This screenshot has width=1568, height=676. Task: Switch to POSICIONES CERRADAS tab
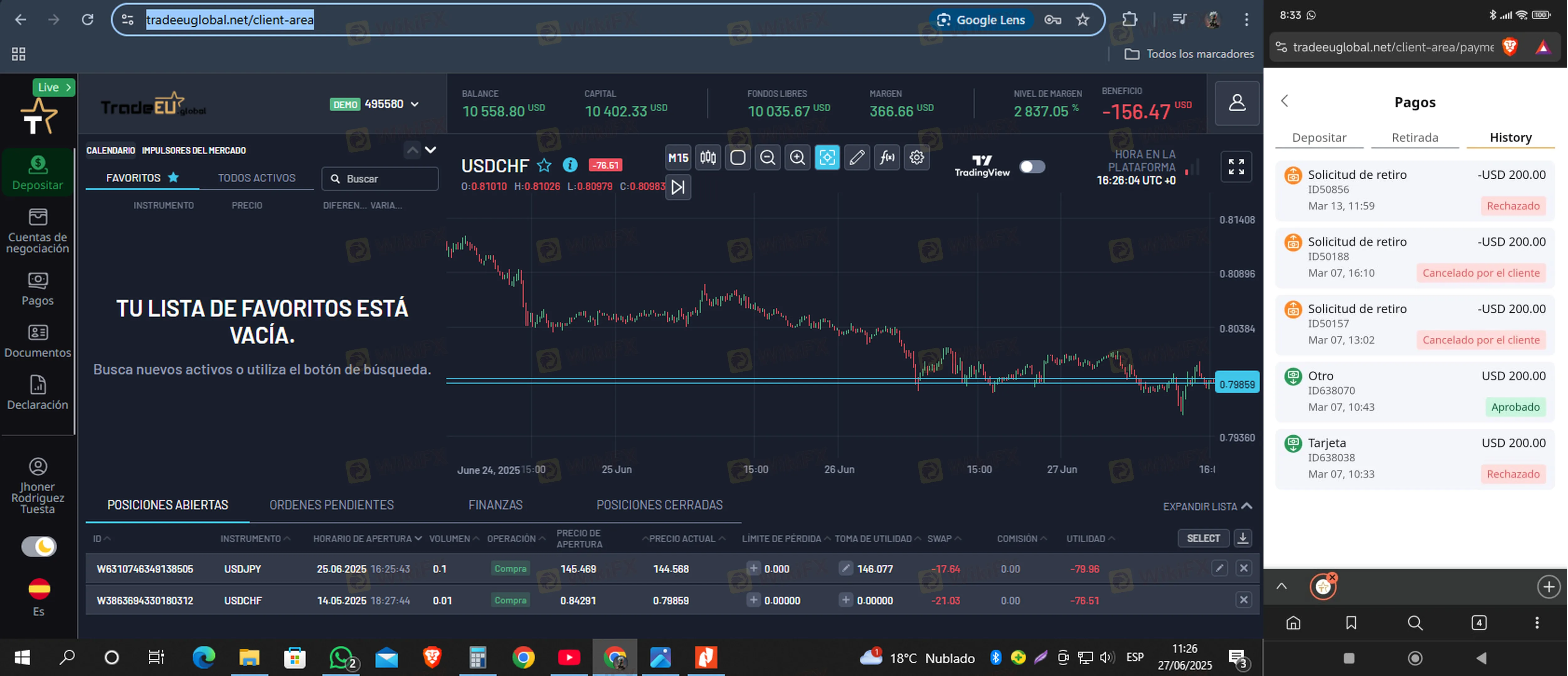[659, 505]
